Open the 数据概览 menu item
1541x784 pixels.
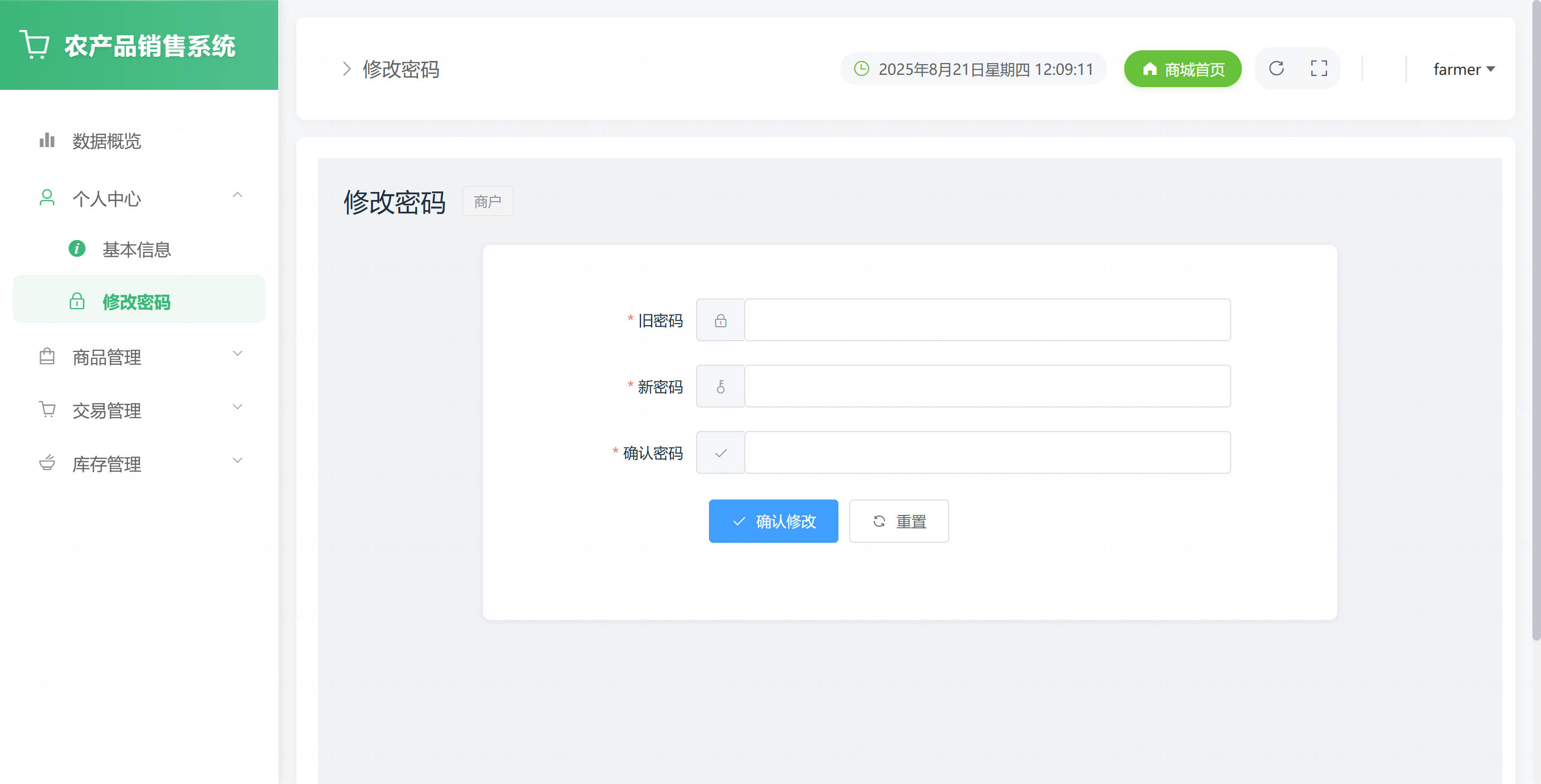pyautogui.click(x=139, y=141)
